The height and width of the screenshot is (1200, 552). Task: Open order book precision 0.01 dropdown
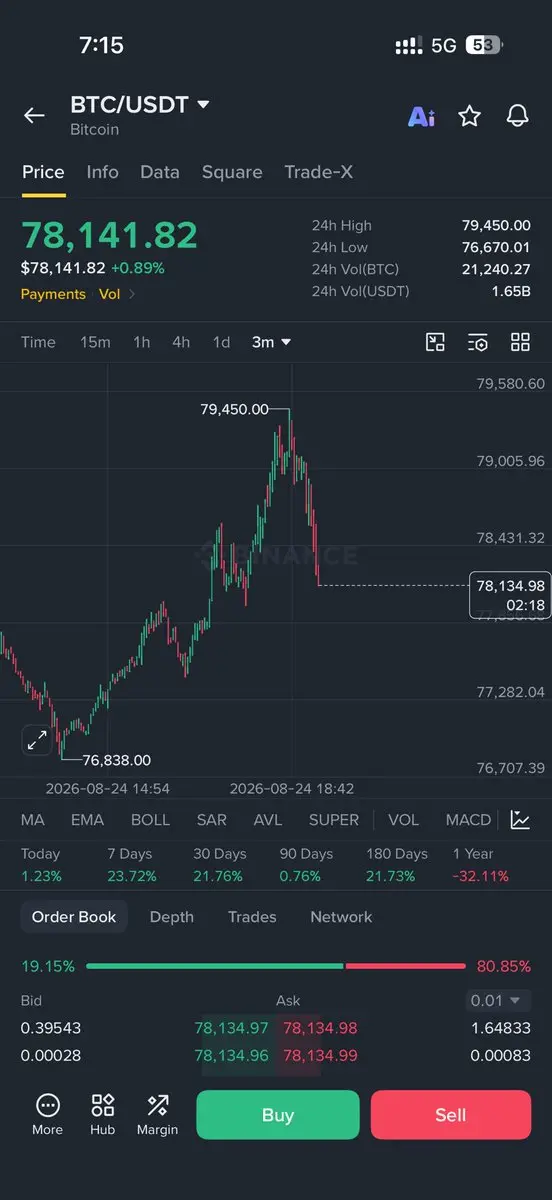[x=499, y=1000]
